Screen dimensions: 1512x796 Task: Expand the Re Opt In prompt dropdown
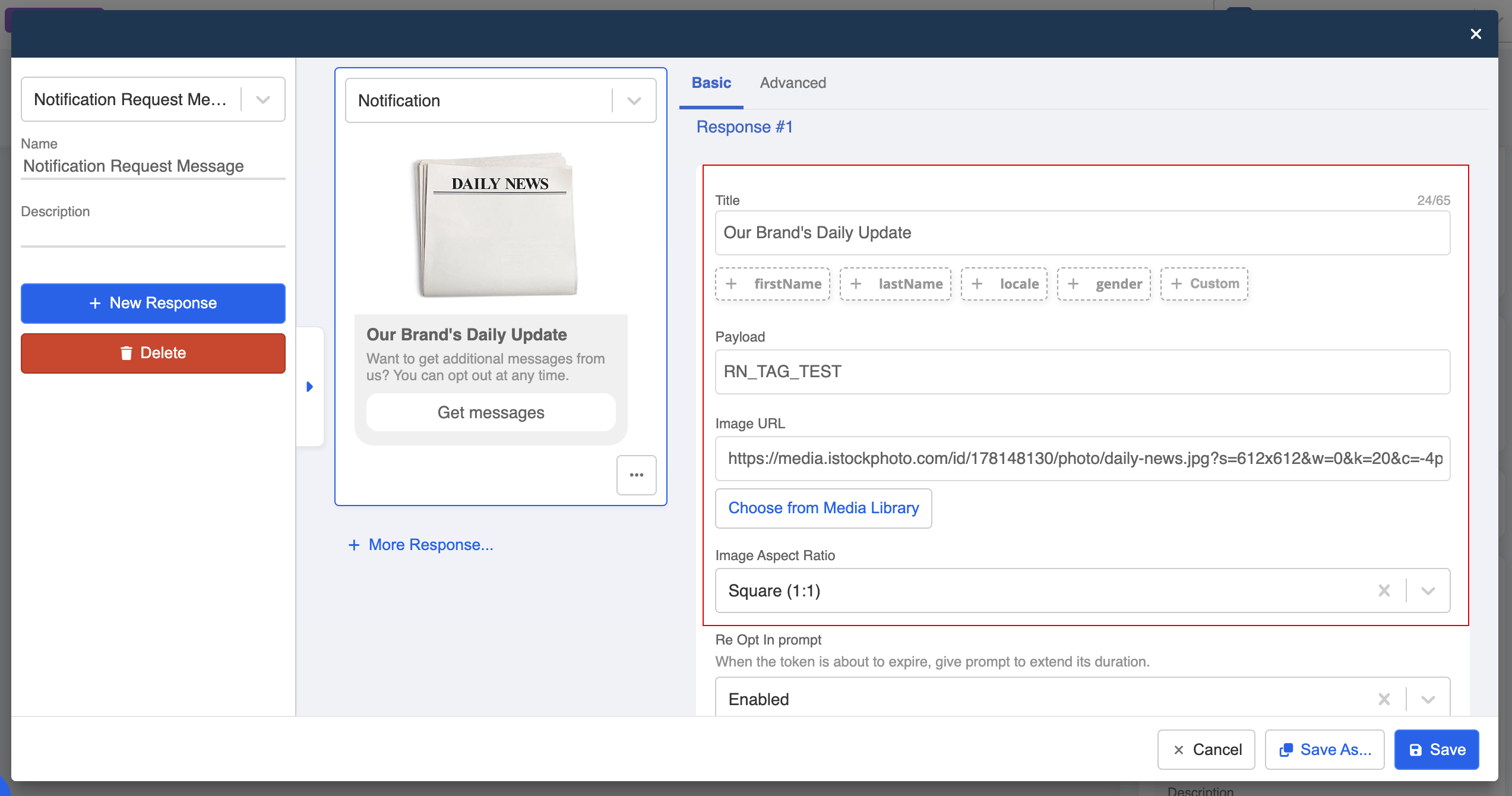[x=1428, y=699]
